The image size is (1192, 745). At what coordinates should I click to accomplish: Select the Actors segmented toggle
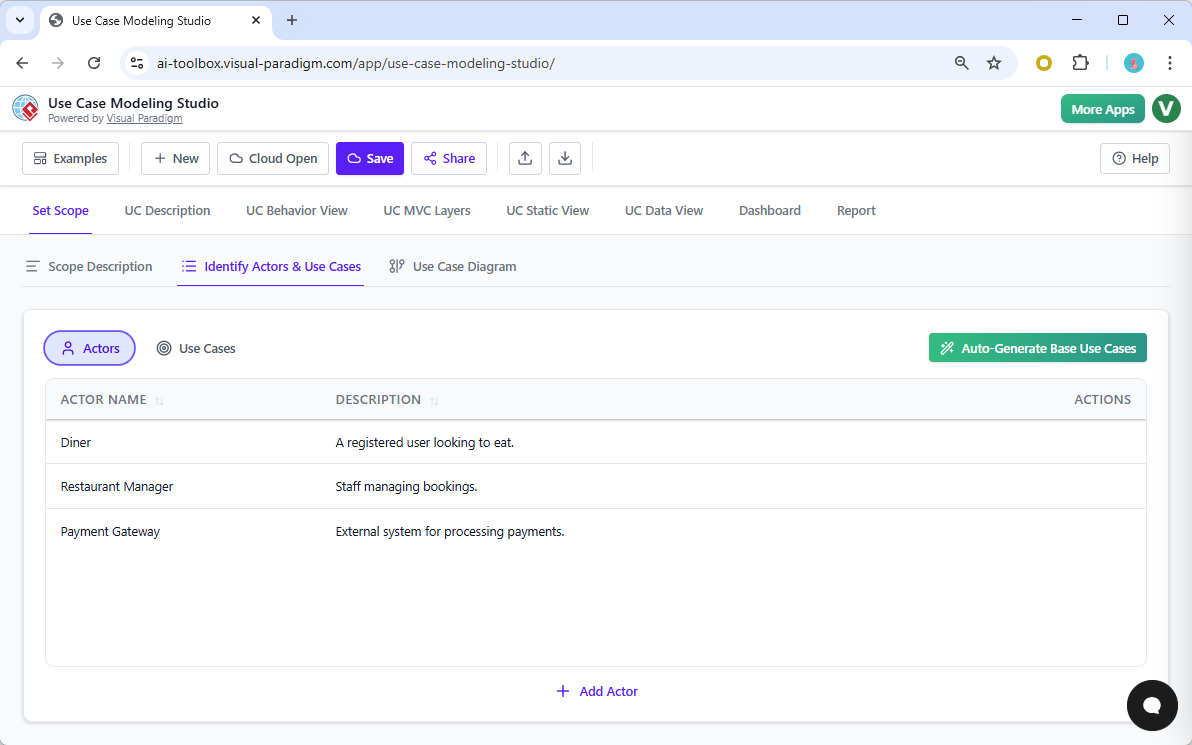tap(89, 347)
